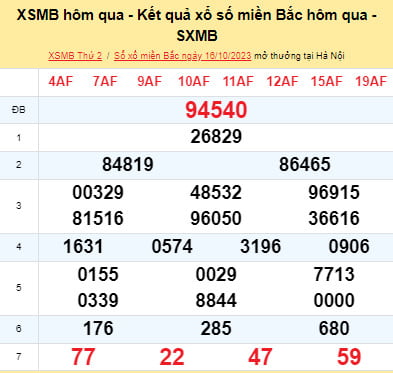Viewport: 393px width, 373px height.
Task: Click fourth prize number 1631
Action: (x=83, y=247)
